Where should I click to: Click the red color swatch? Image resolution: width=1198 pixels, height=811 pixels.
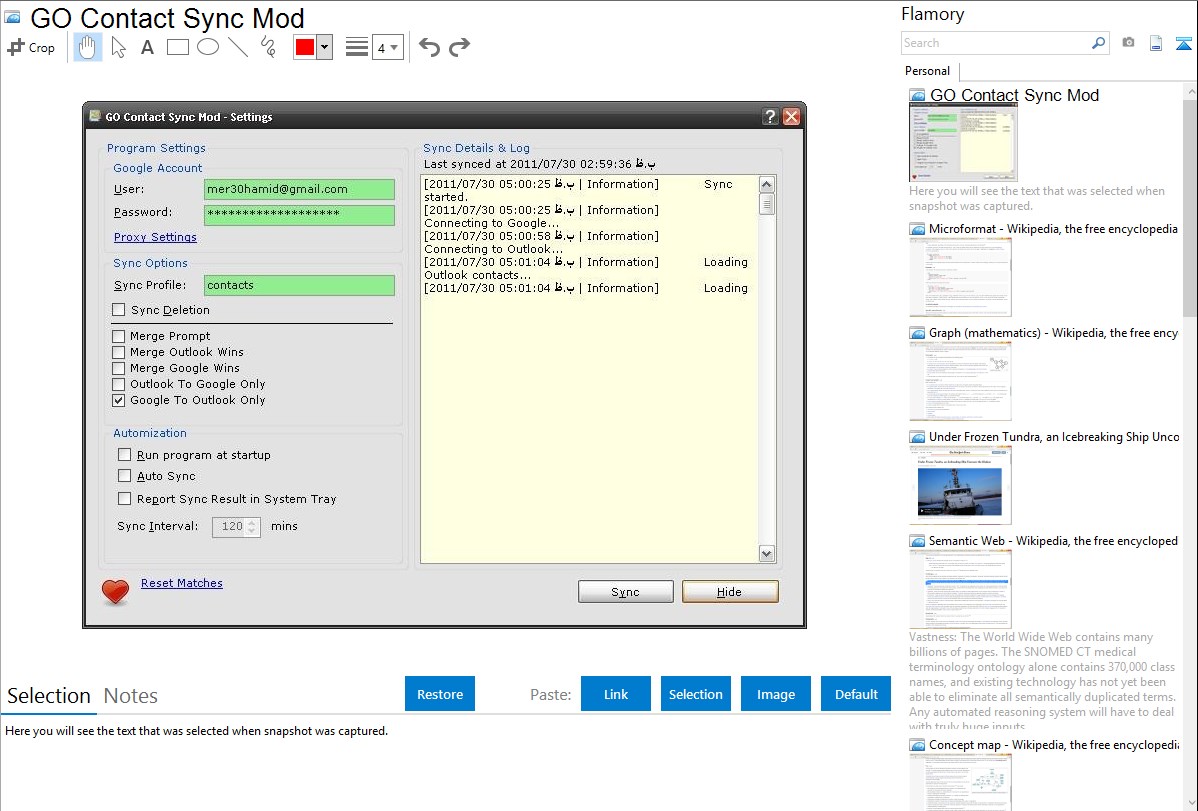[x=305, y=47]
